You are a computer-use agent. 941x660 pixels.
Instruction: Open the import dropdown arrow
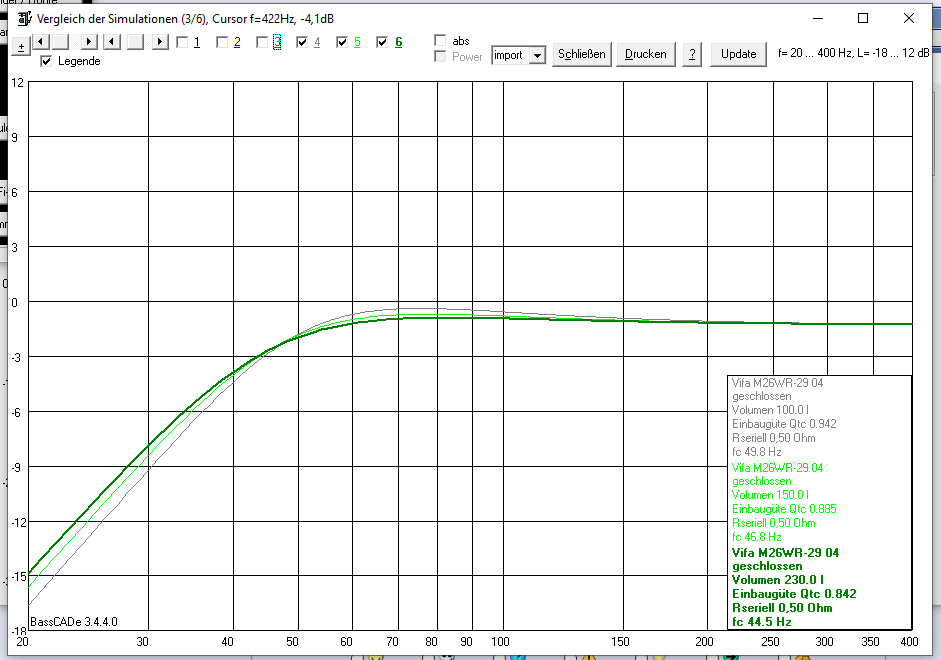pyautogui.click(x=538, y=55)
